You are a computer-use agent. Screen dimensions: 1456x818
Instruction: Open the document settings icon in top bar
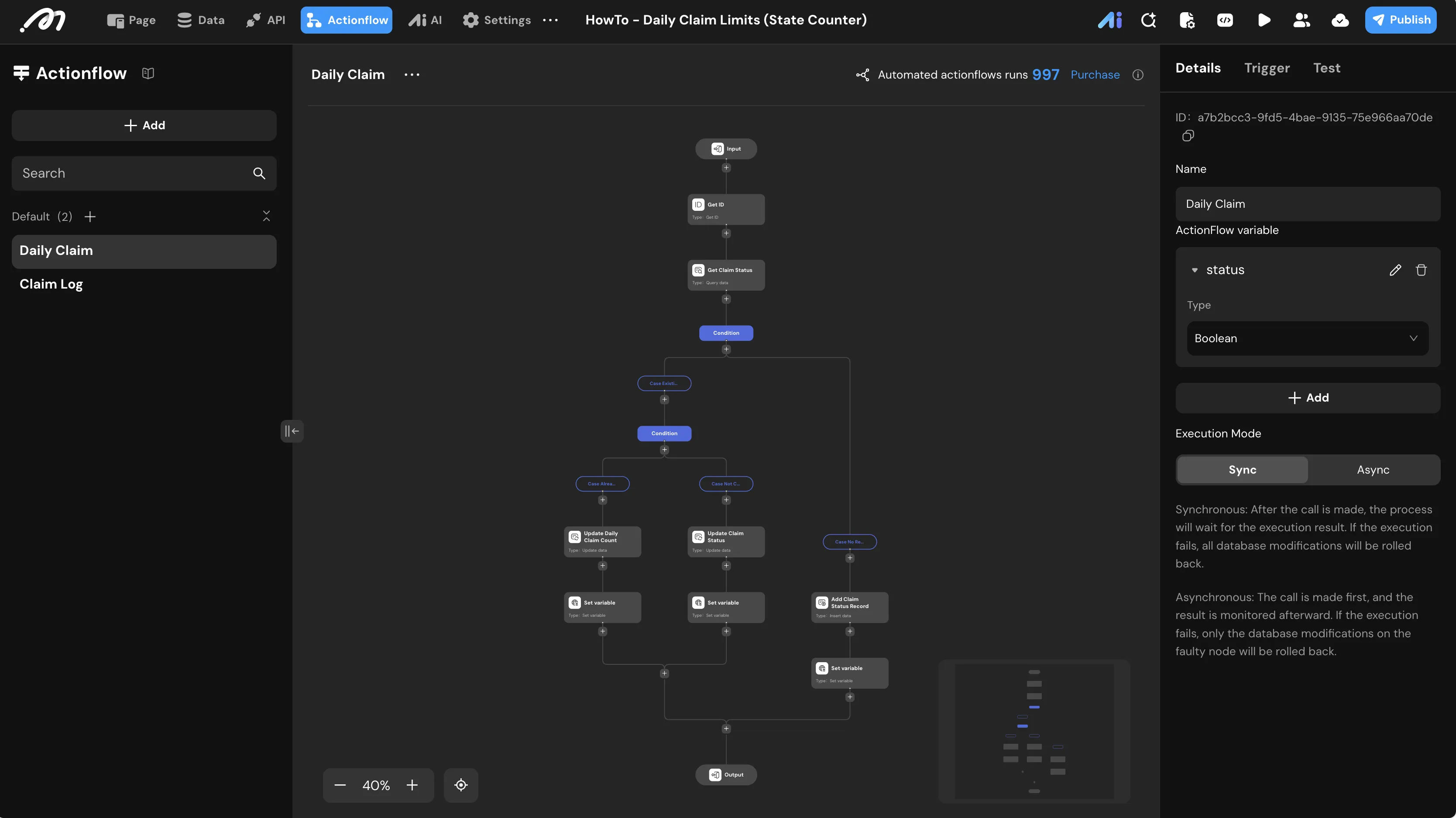click(x=1187, y=21)
